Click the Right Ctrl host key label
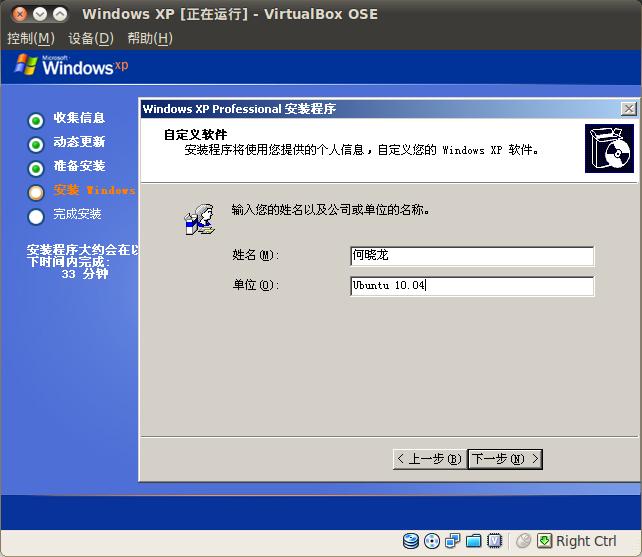 click(586, 541)
